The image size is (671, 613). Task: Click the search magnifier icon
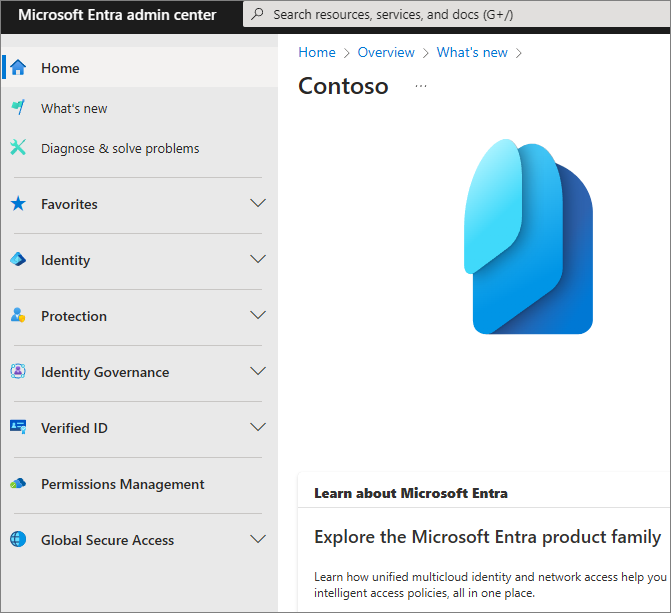[x=257, y=14]
